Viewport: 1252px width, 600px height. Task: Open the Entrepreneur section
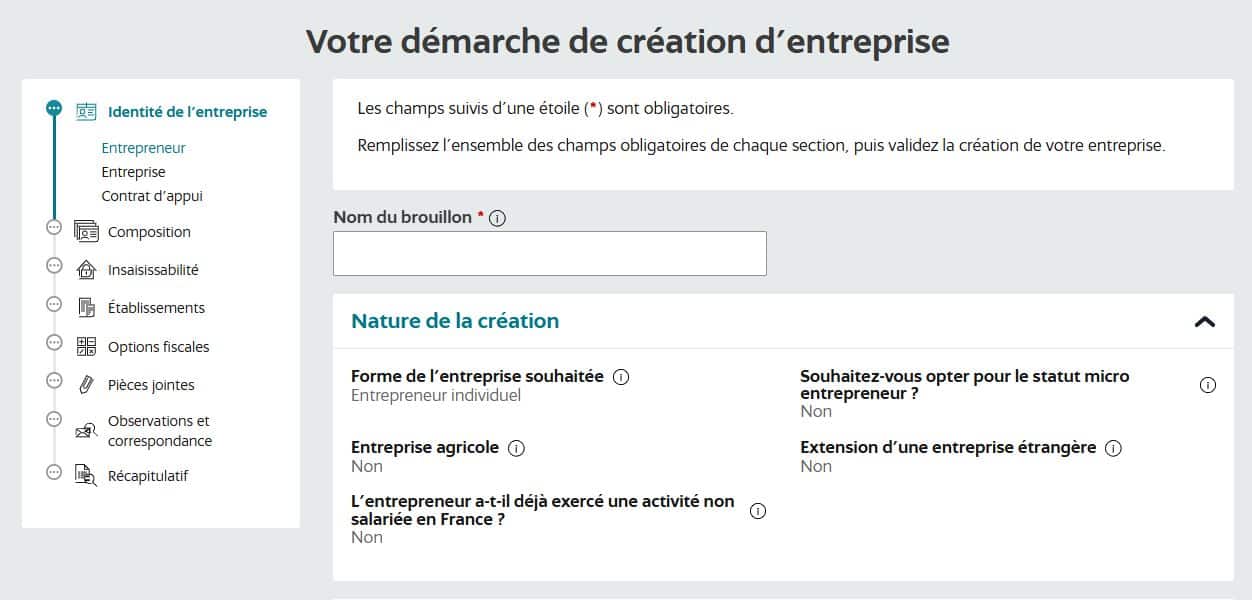[143, 147]
